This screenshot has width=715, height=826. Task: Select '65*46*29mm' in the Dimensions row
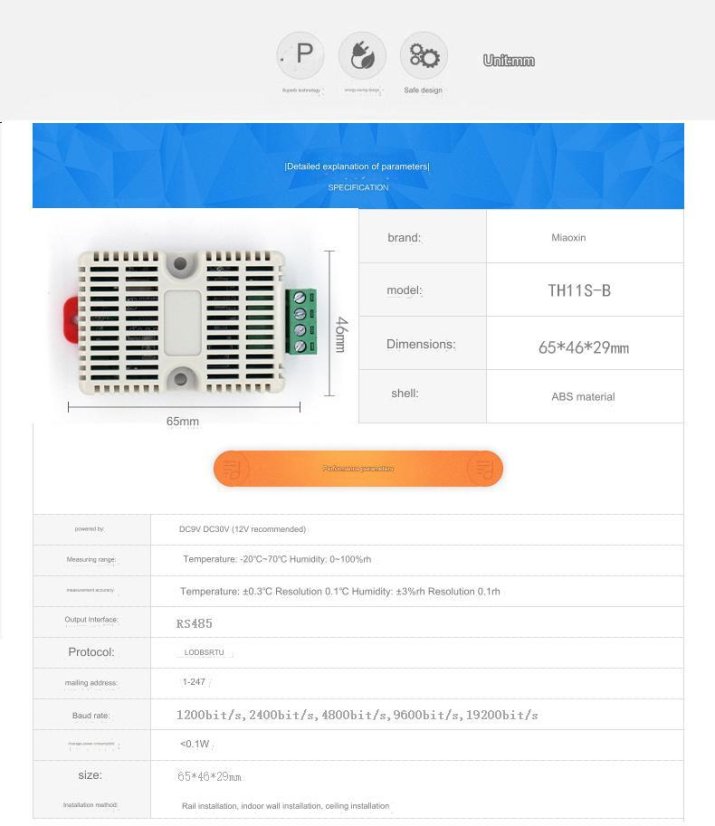coord(583,347)
